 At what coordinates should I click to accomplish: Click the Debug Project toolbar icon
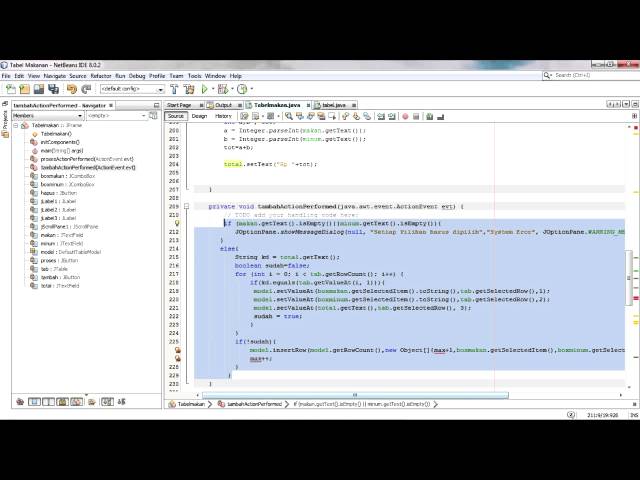[x=223, y=89]
